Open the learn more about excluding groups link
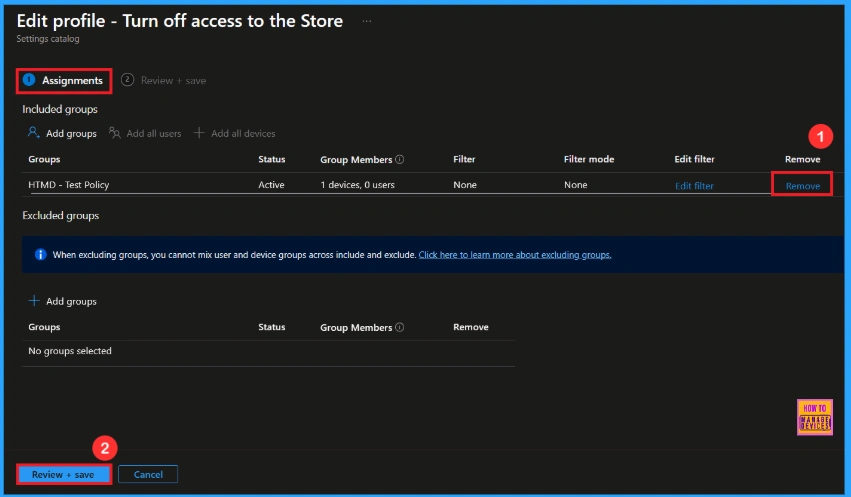Viewport: 851px width, 497px height. tap(515, 254)
